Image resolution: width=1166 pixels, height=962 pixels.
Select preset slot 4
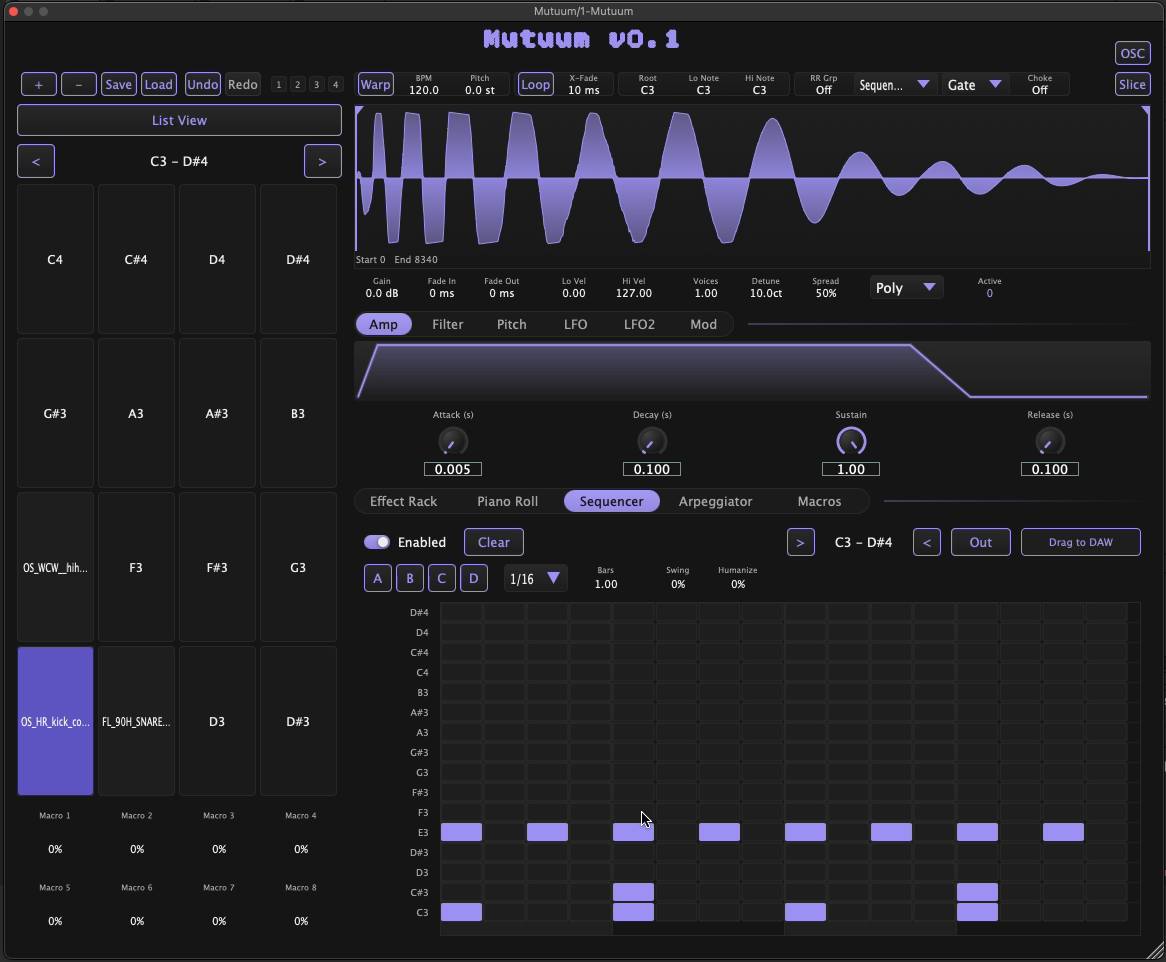335,85
